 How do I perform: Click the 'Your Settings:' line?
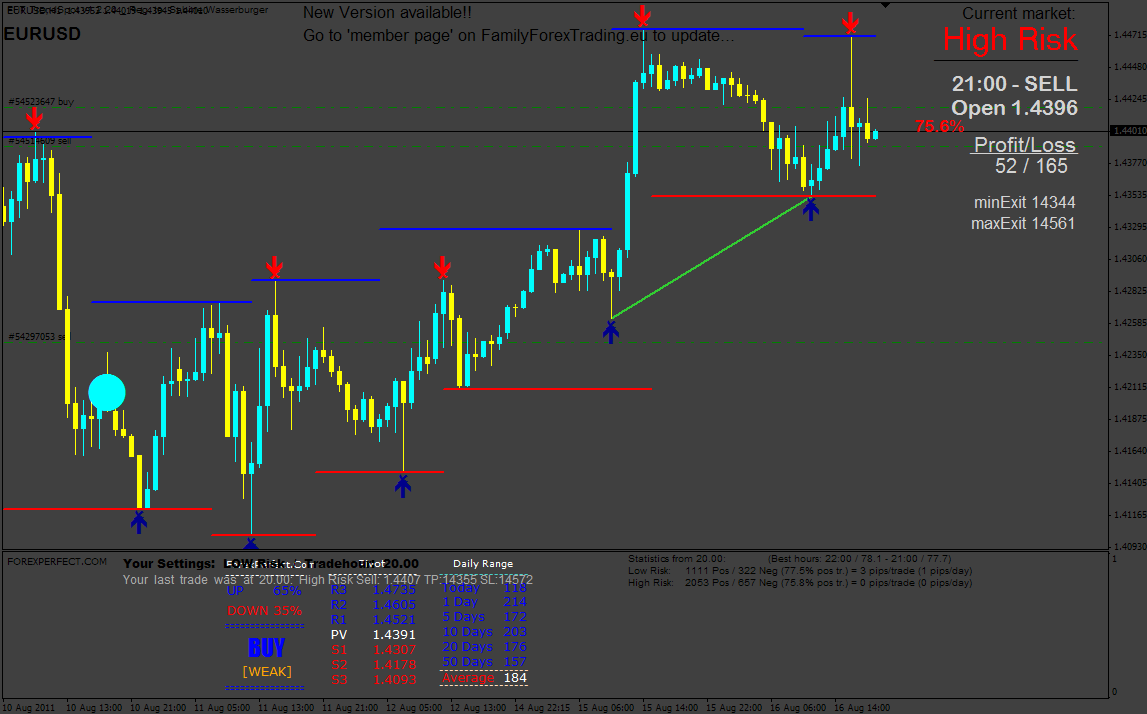(x=271, y=564)
